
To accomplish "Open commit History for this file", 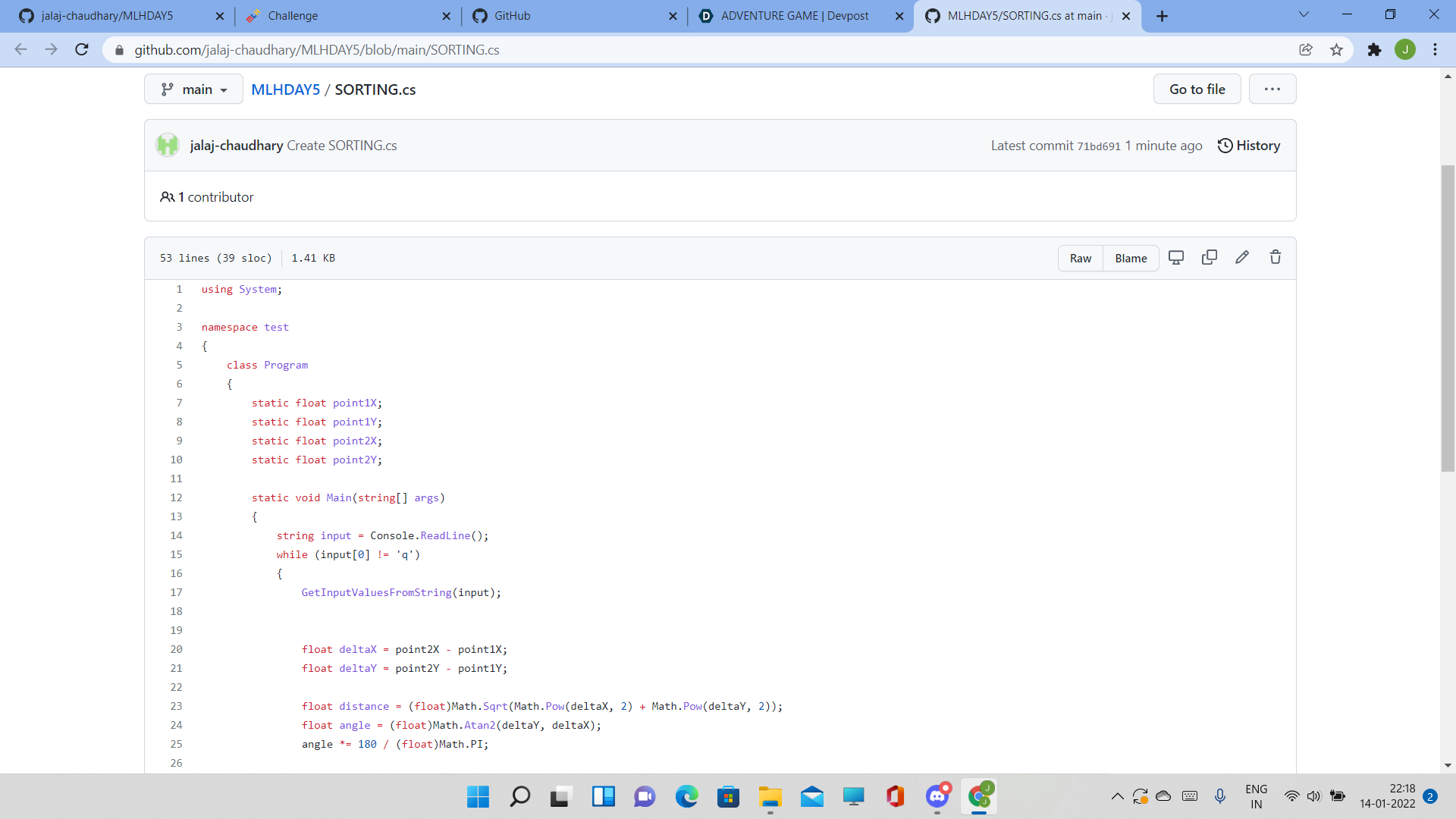I will (1249, 146).
